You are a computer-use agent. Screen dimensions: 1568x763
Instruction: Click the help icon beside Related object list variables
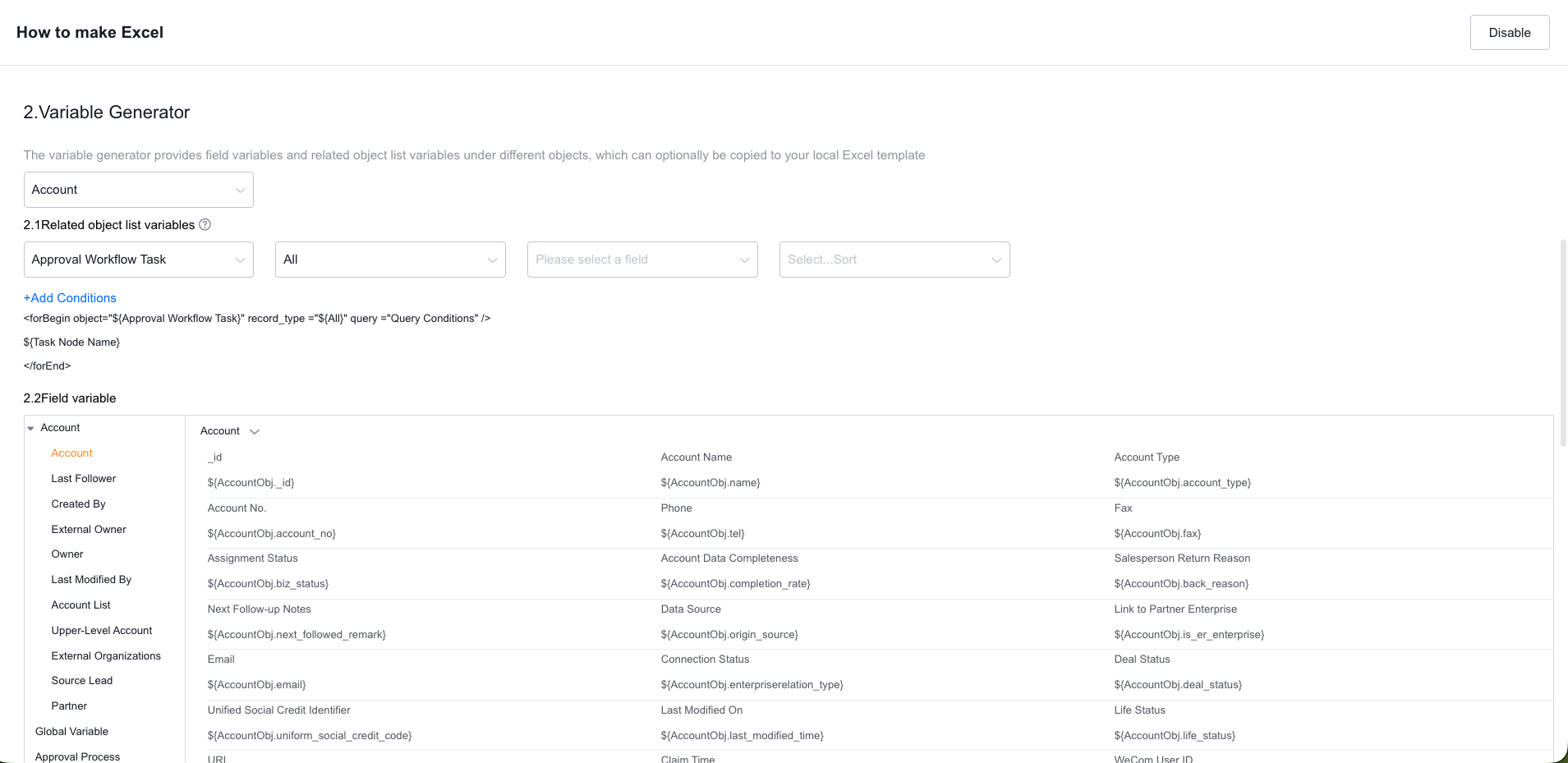point(205,224)
